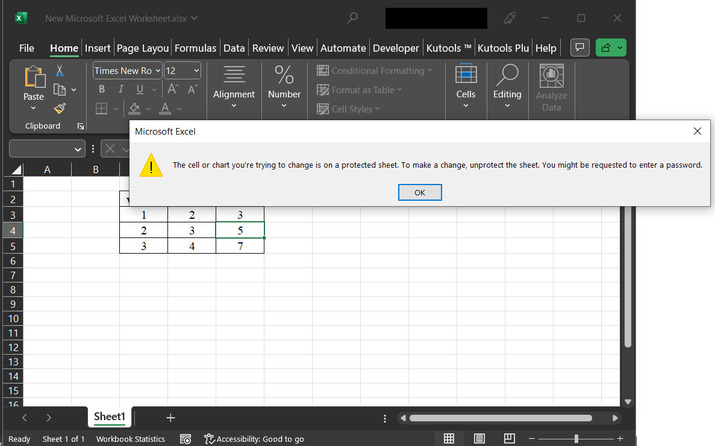The image size is (715, 446).
Task: Click the Paste clipboard icon
Action: pos(34,77)
